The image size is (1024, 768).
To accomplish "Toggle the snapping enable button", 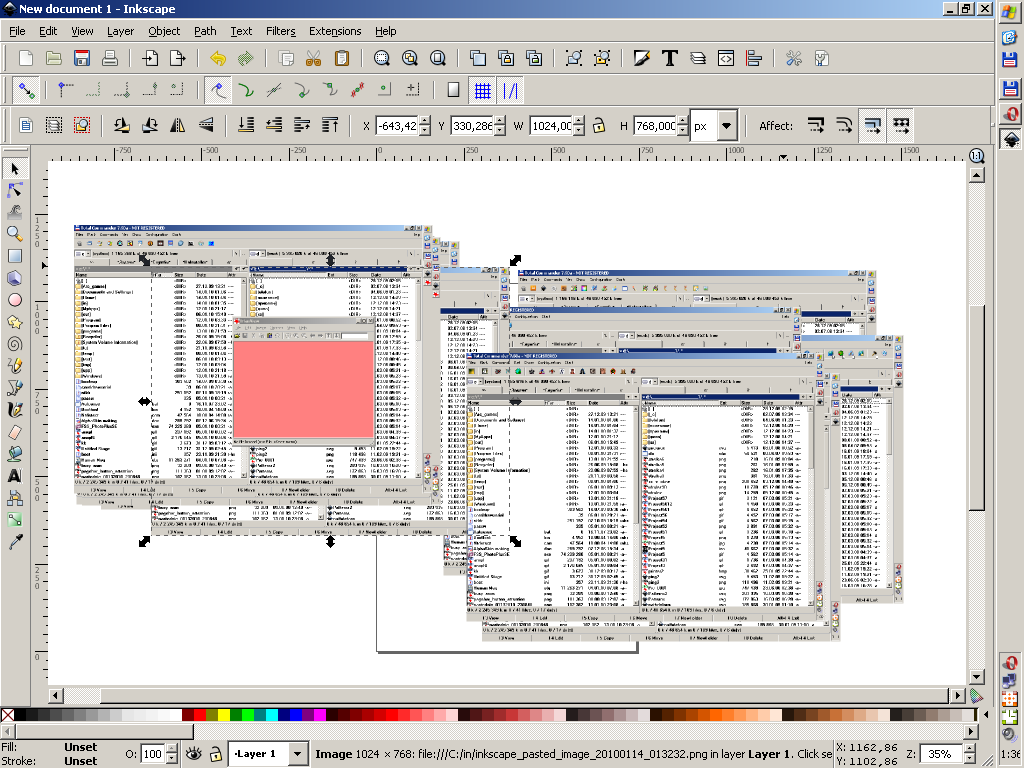I will (26, 90).
